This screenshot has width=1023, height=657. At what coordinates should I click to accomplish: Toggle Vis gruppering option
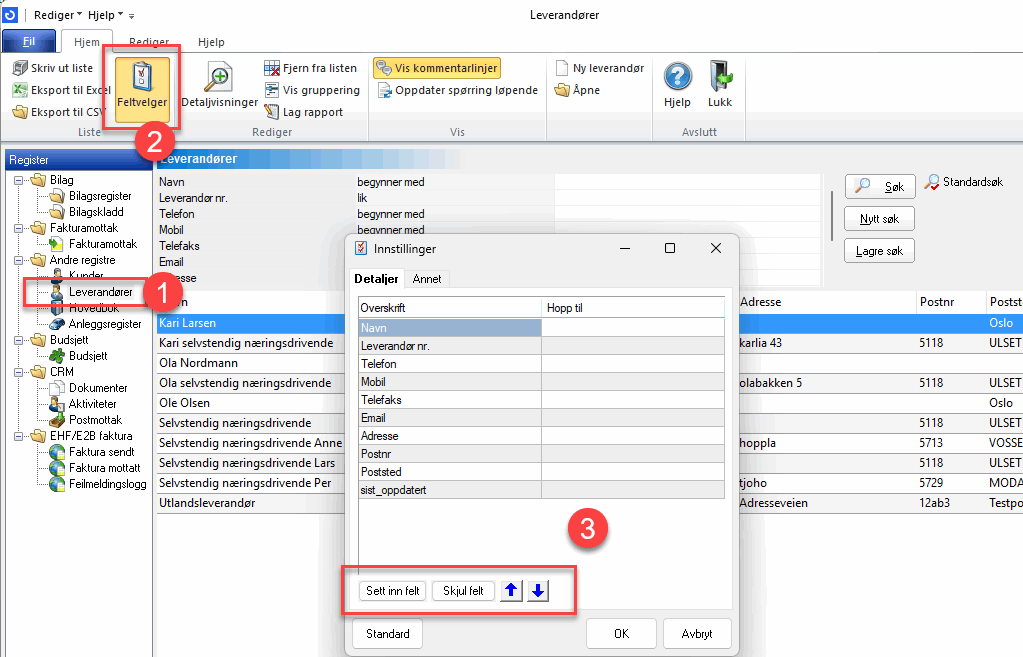coord(311,90)
